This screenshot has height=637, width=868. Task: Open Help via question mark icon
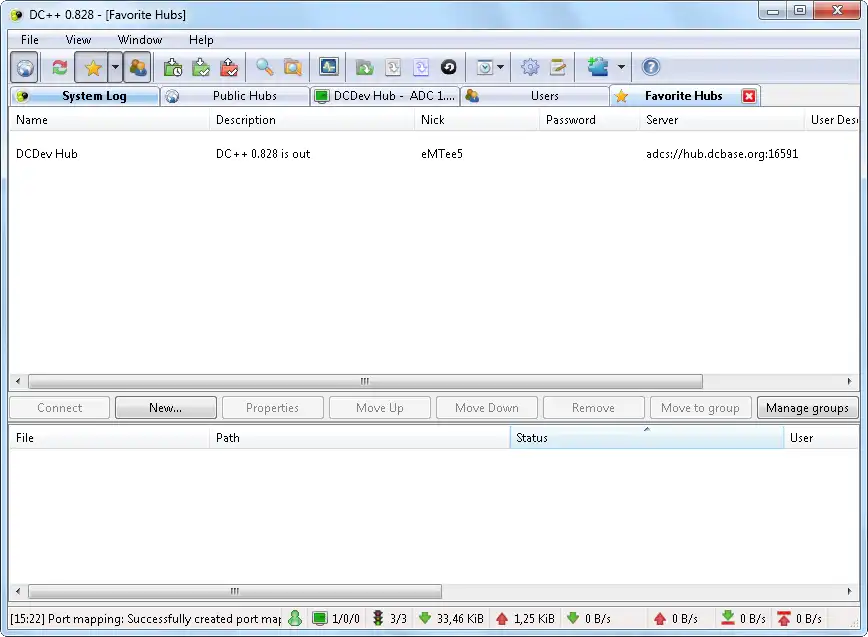click(650, 68)
